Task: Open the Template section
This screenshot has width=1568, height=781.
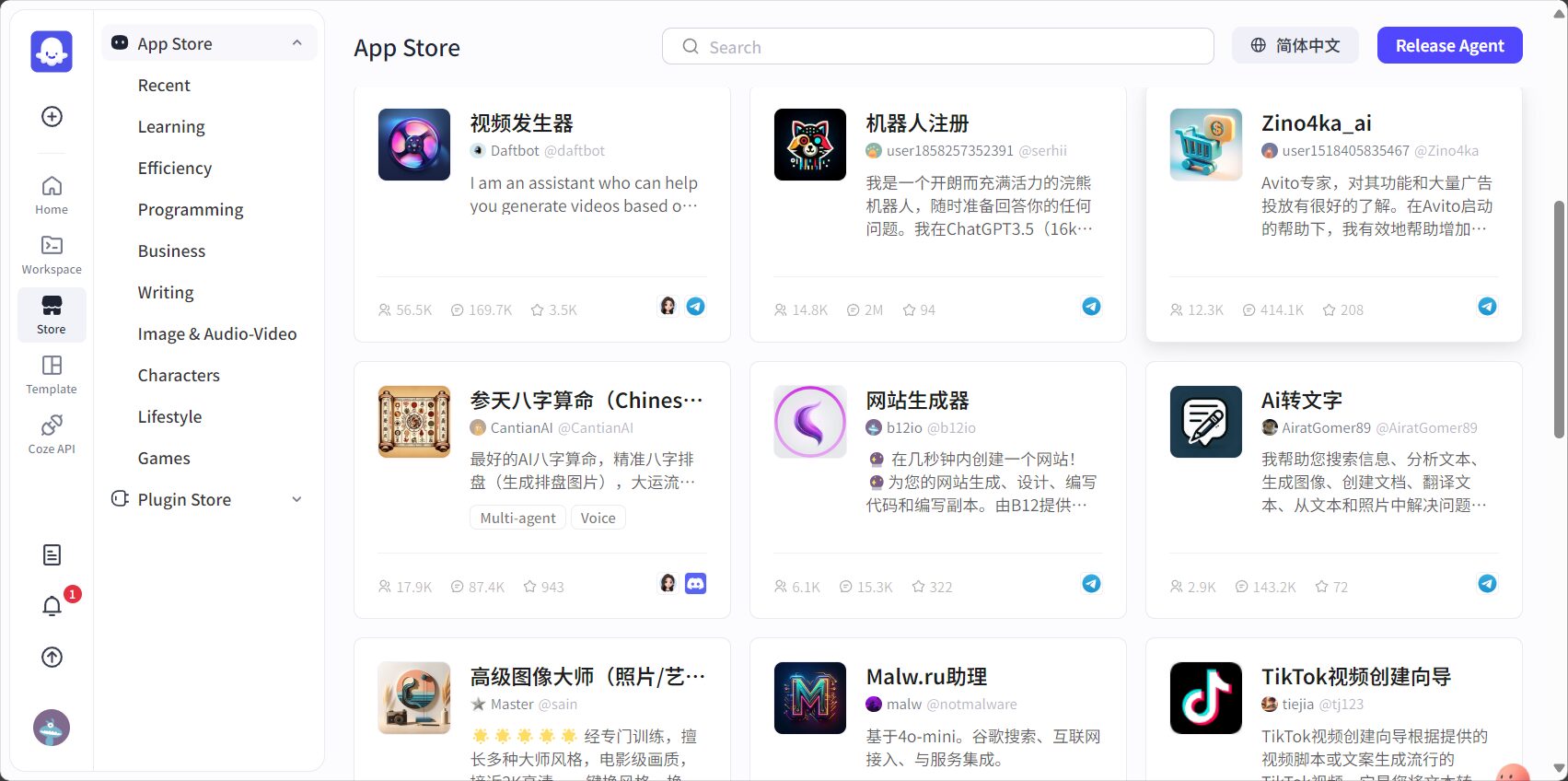Action: pyautogui.click(x=52, y=375)
